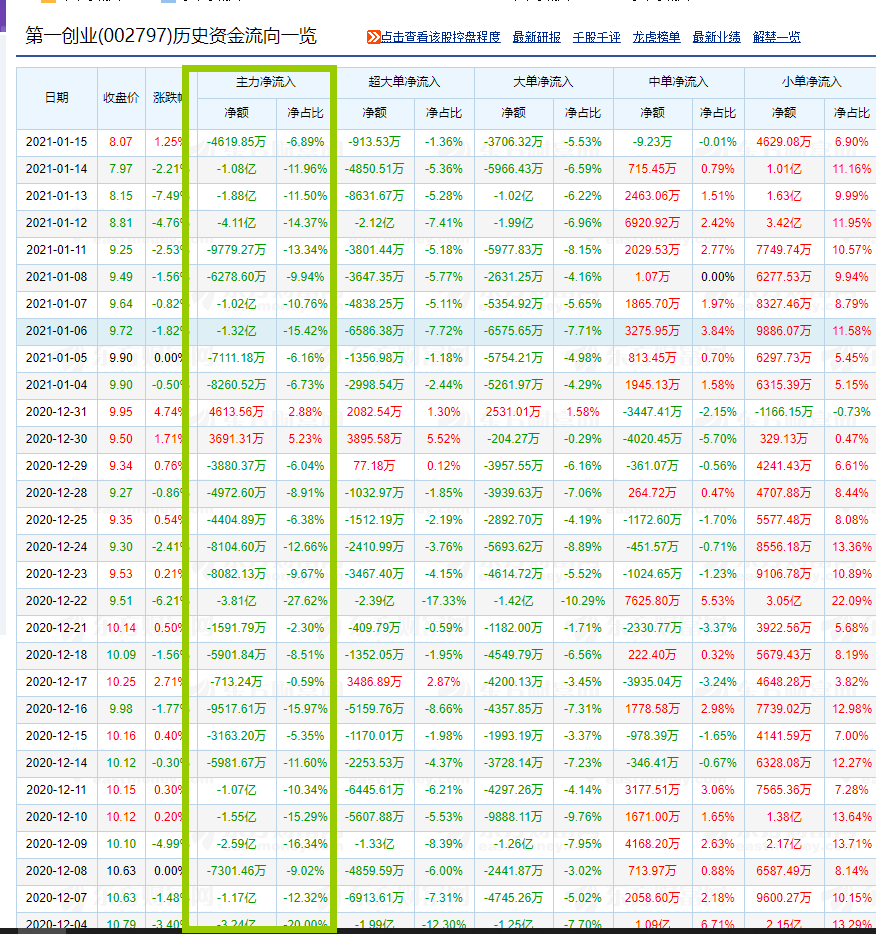Image resolution: width=876 pixels, height=934 pixels.
Task: Select the date cell 2020-12-22
Action: pyautogui.click(x=57, y=601)
